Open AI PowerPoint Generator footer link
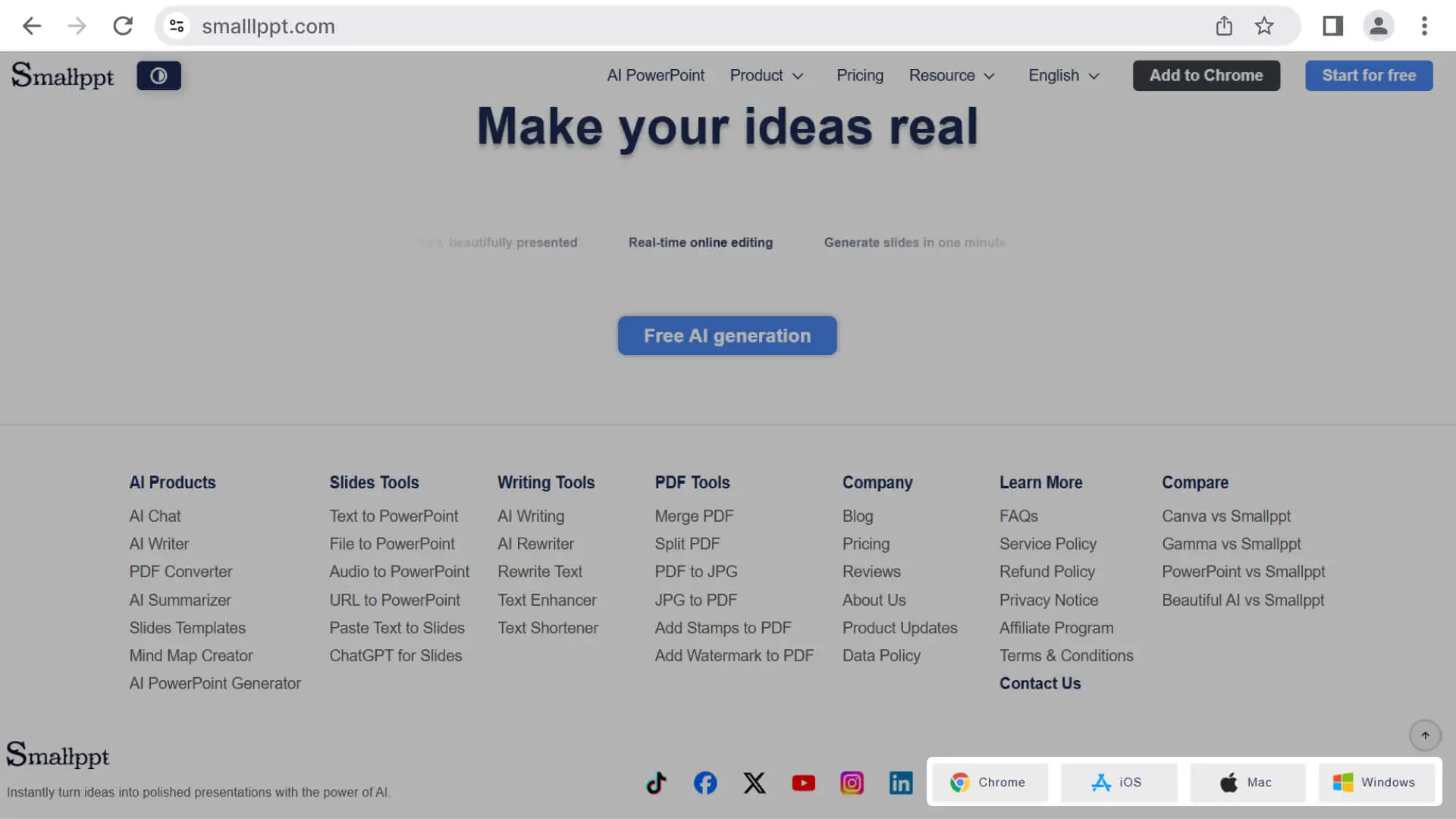 (215, 684)
